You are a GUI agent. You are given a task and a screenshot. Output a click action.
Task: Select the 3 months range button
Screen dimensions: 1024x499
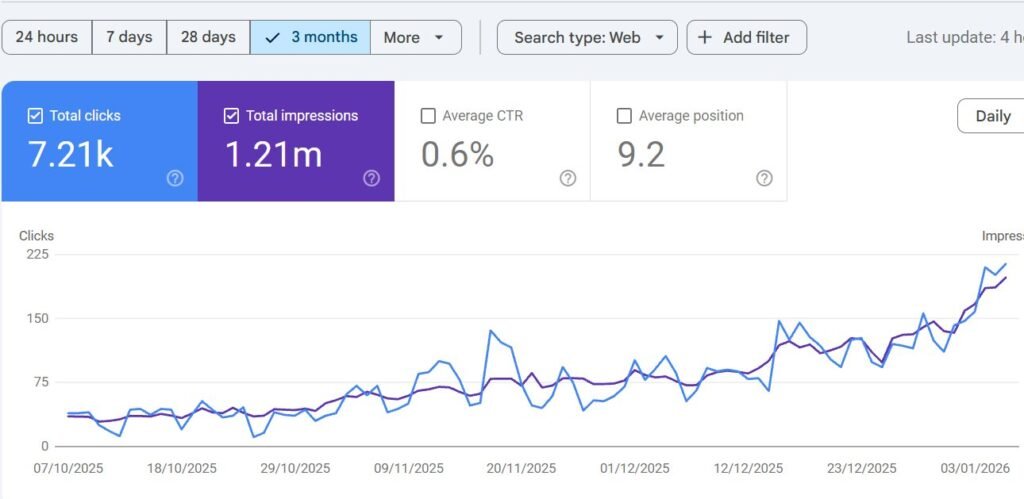click(310, 37)
